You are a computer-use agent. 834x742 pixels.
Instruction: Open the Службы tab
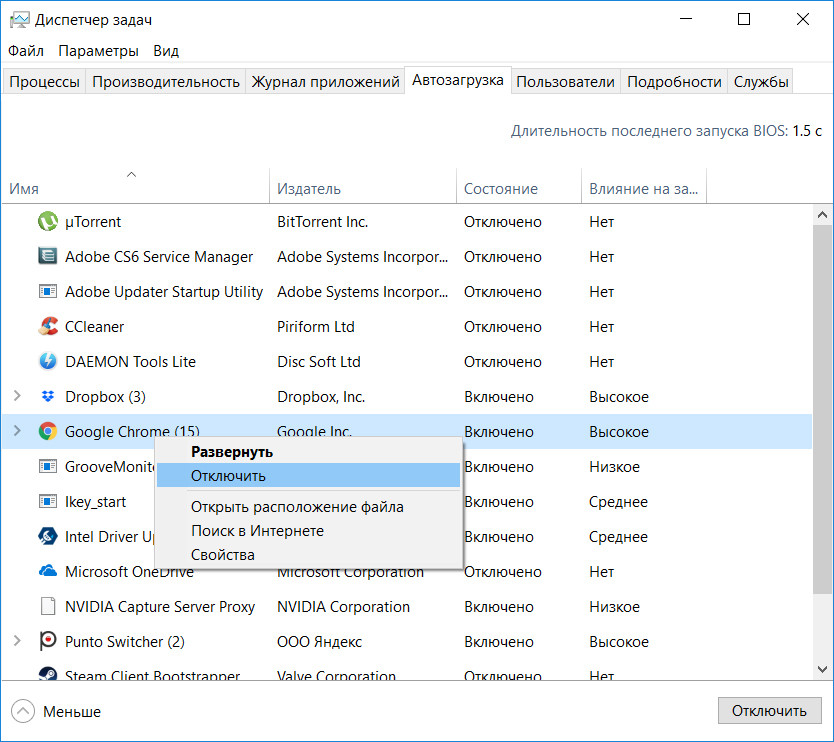[761, 82]
